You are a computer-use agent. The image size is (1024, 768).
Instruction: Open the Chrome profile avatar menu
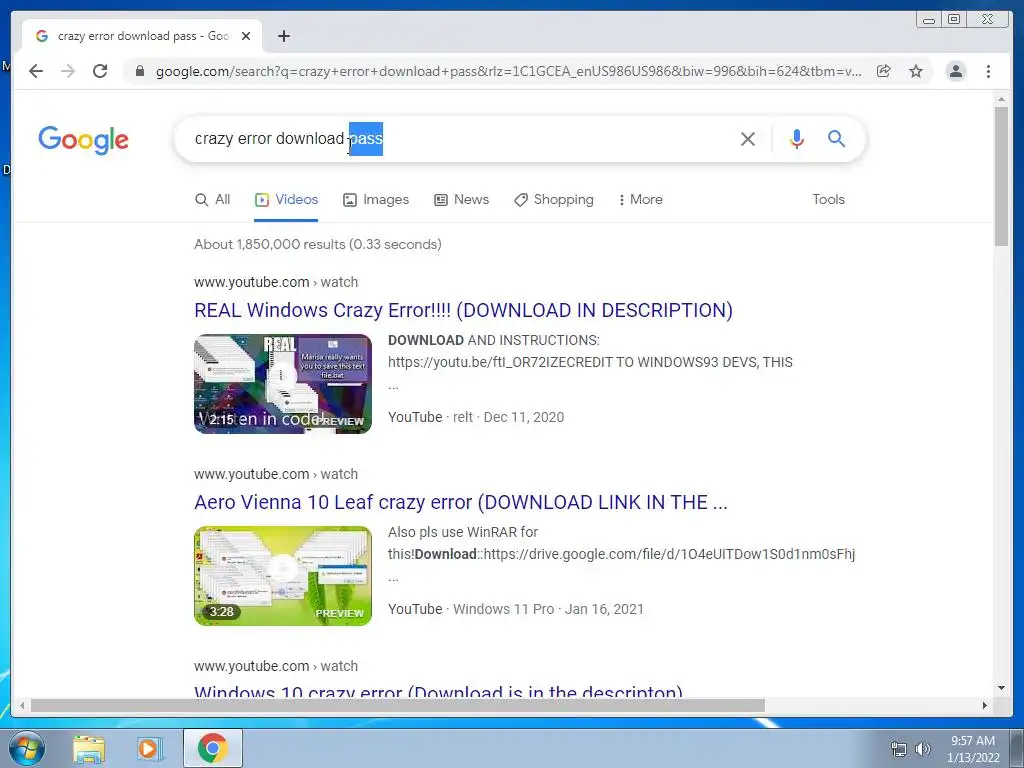[955, 71]
